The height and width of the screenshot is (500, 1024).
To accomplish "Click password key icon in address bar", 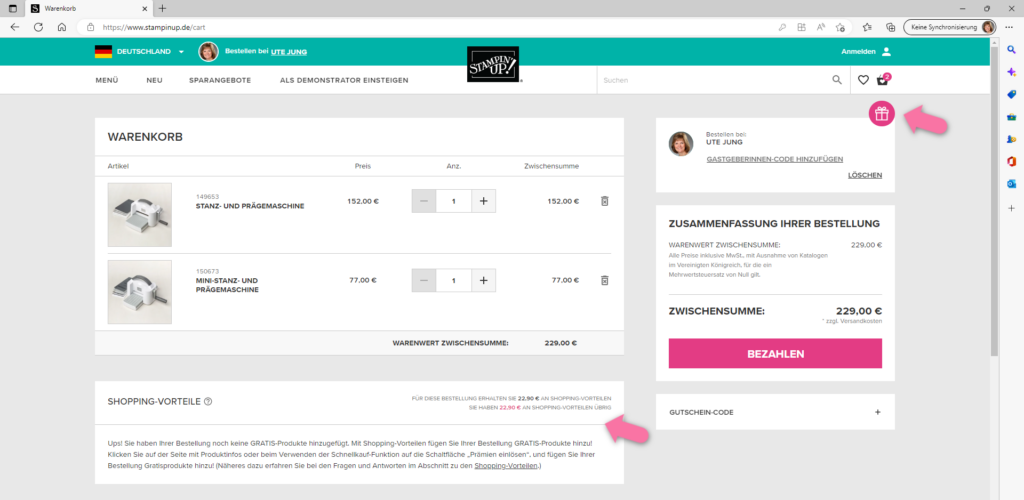I will coord(782,27).
